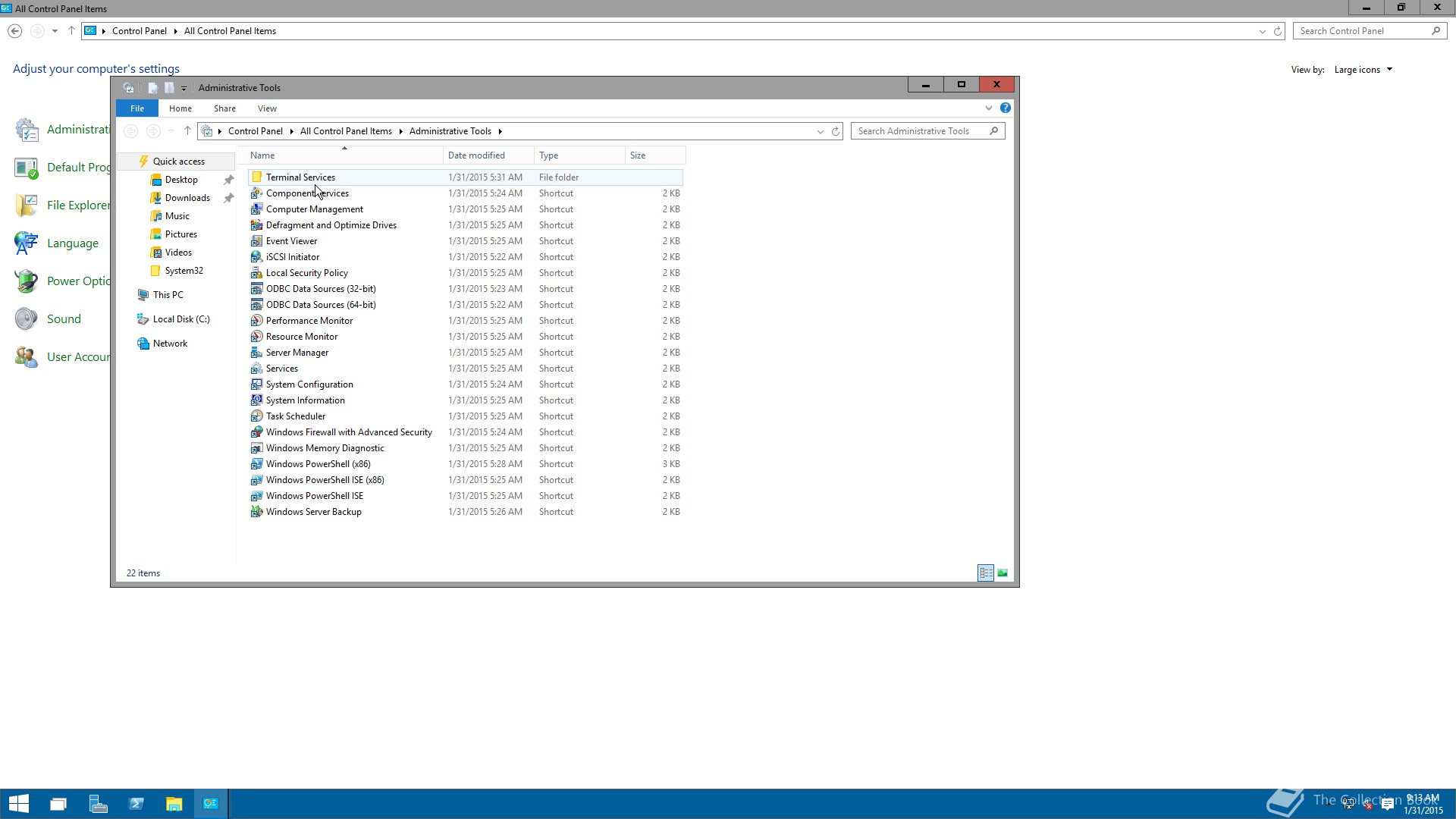Select the iSCSI Initiator icon
1456x819 pixels.
coord(257,257)
